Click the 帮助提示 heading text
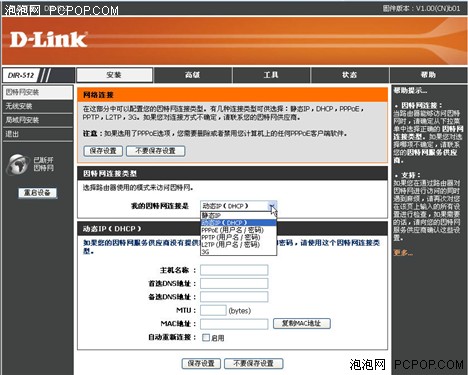Screen dimensions: 468x375 click(x=410, y=90)
